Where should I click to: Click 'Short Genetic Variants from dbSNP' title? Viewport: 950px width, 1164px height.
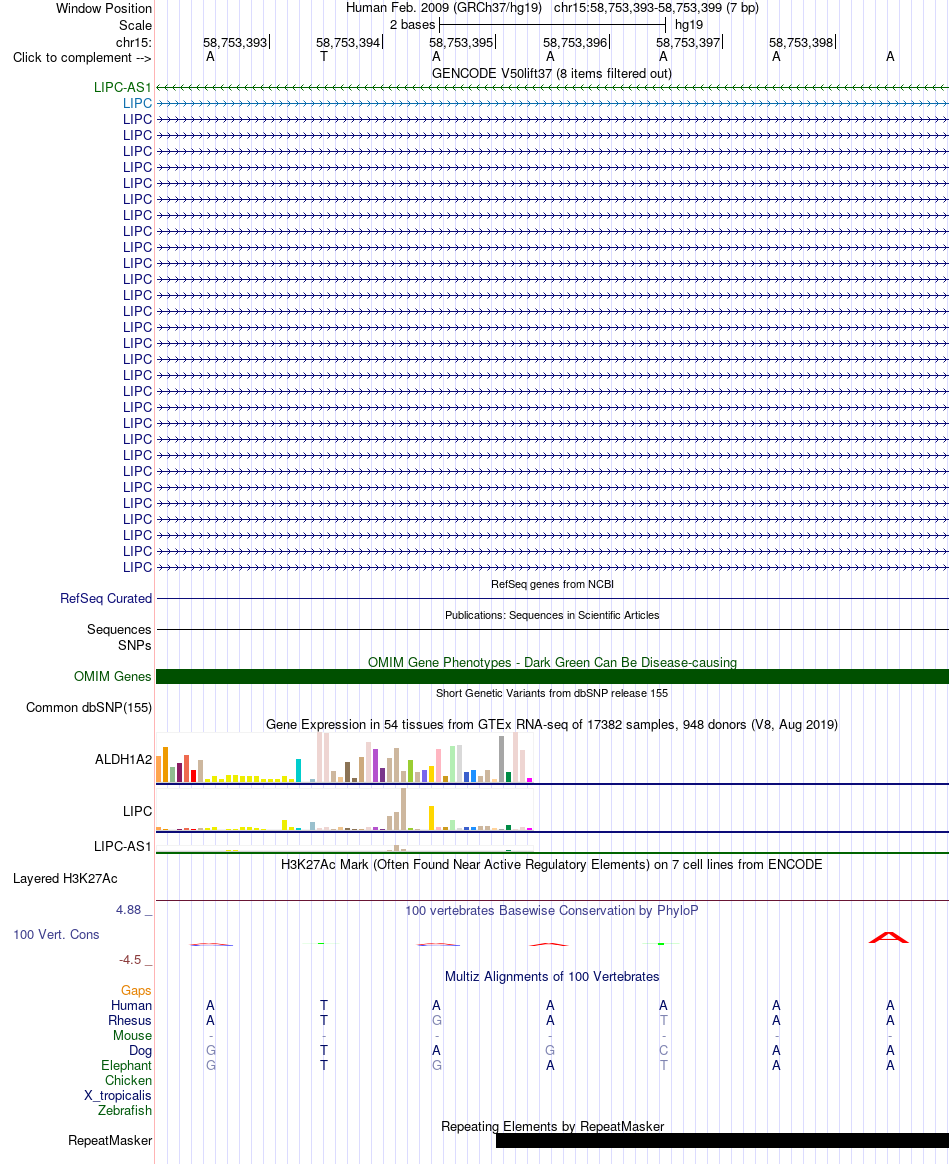point(551,693)
